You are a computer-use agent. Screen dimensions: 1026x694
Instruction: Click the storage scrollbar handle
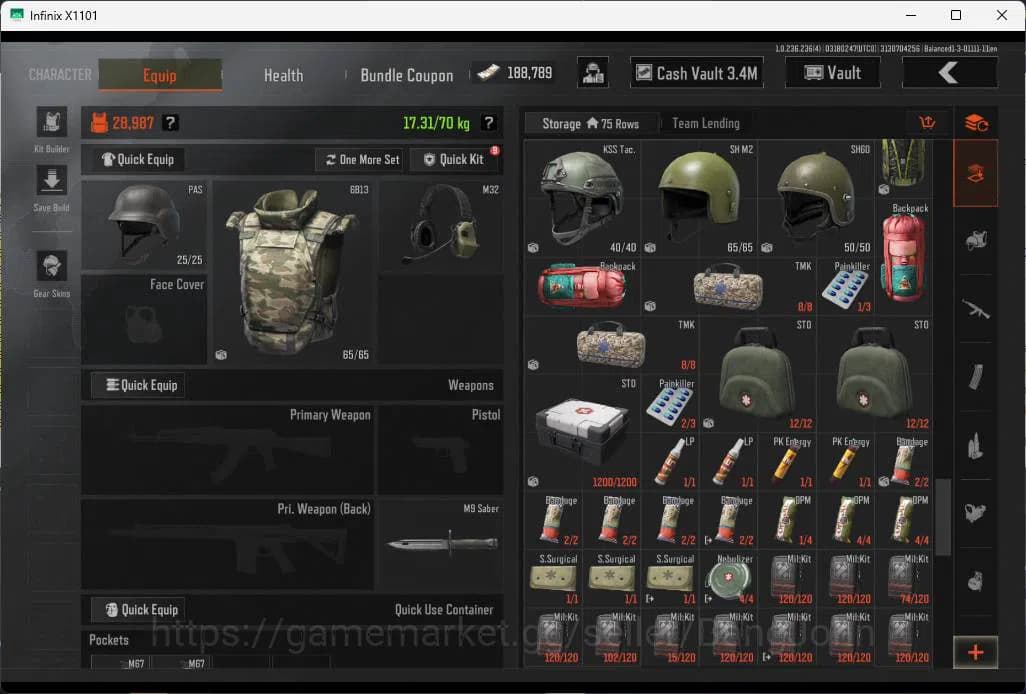942,517
